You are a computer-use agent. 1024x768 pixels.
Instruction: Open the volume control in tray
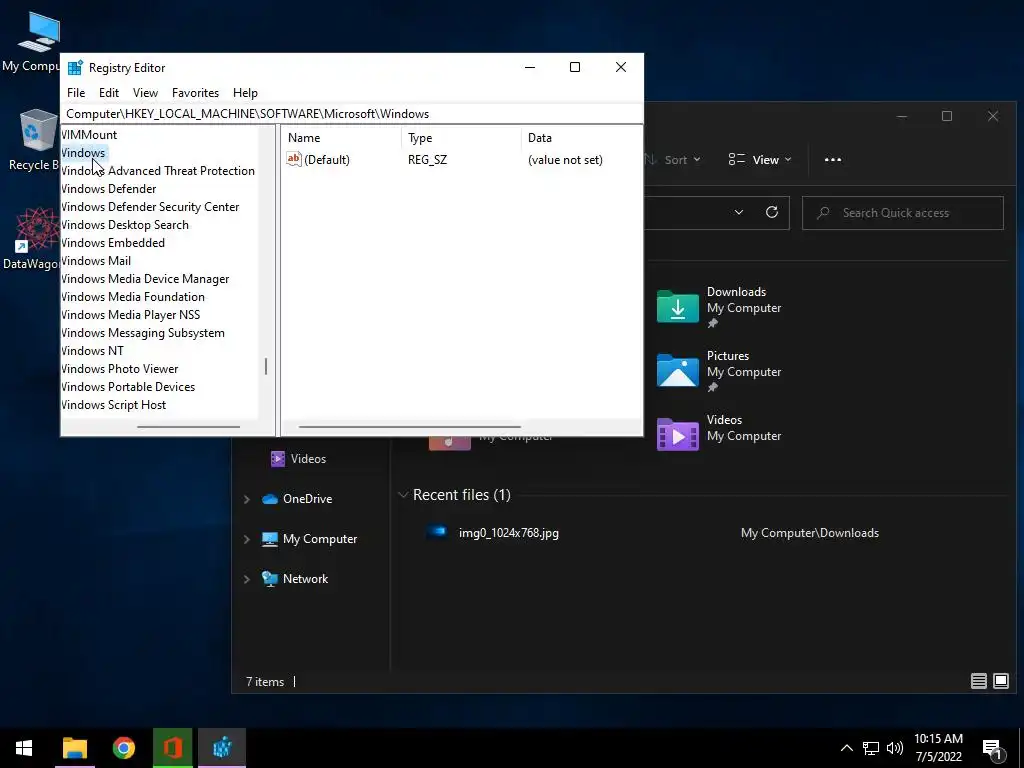895,748
